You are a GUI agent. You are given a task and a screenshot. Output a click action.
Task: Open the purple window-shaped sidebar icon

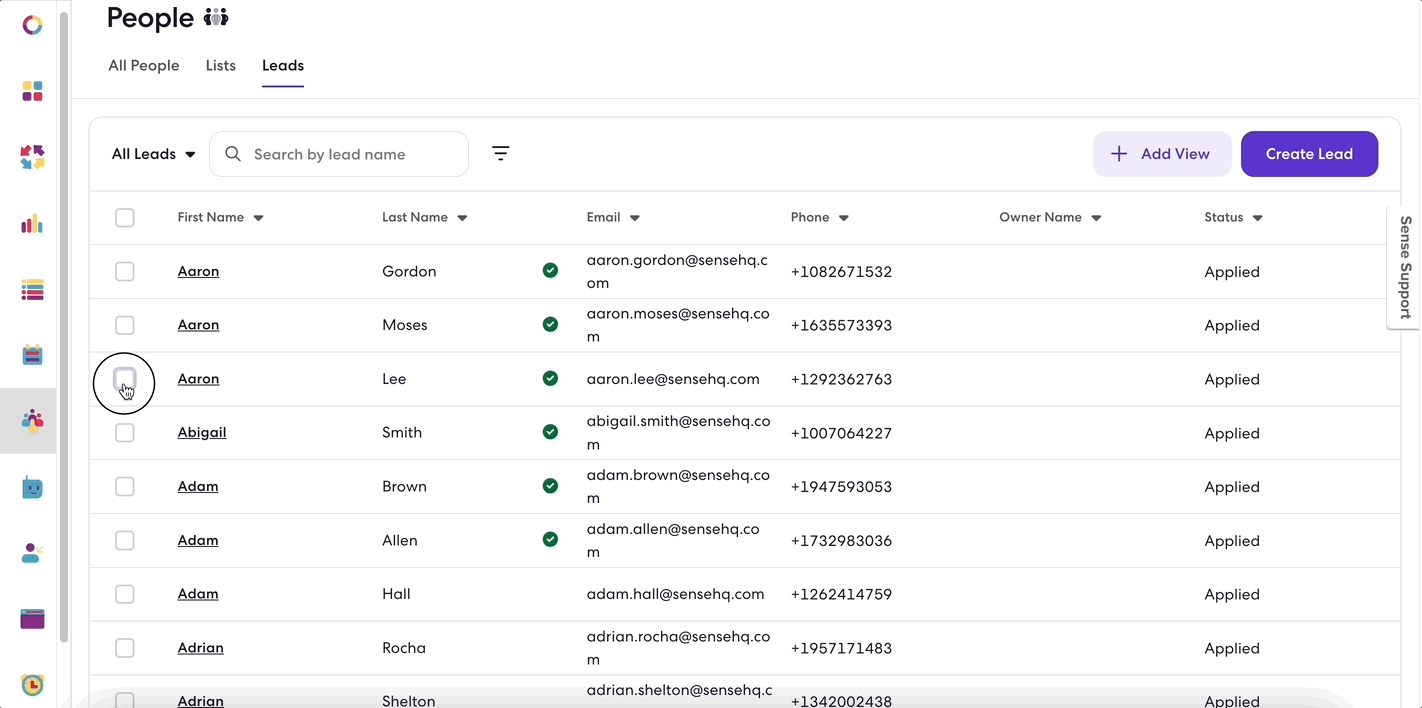pyautogui.click(x=32, y=619)
